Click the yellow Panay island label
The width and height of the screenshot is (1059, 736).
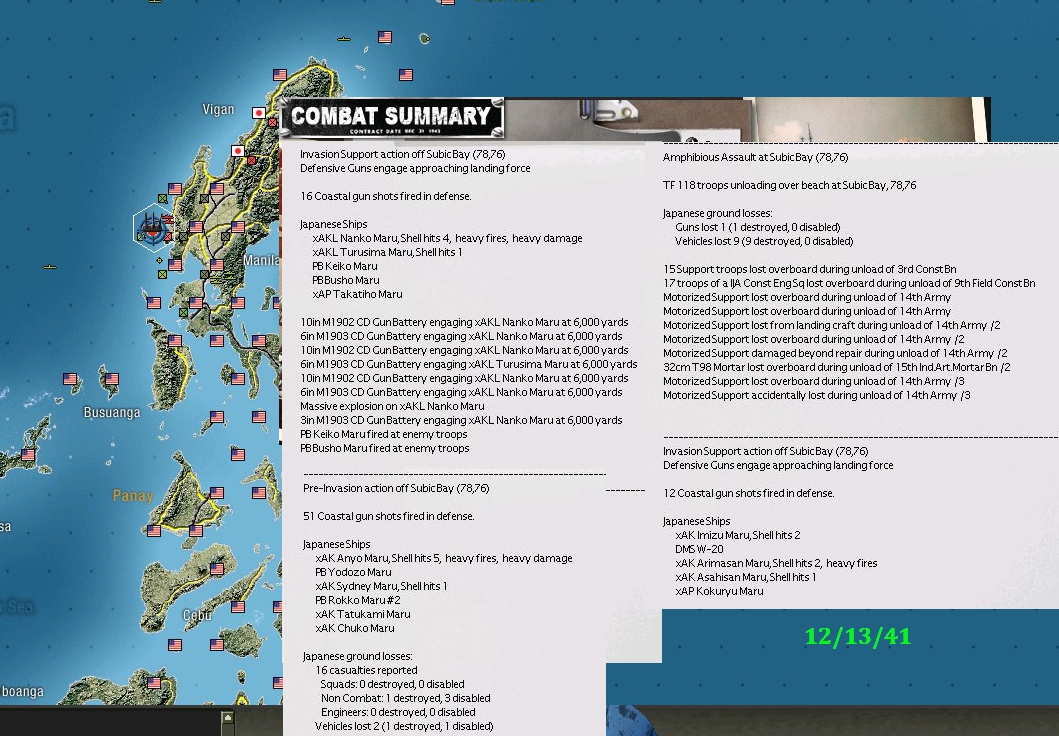click(132, 496)
